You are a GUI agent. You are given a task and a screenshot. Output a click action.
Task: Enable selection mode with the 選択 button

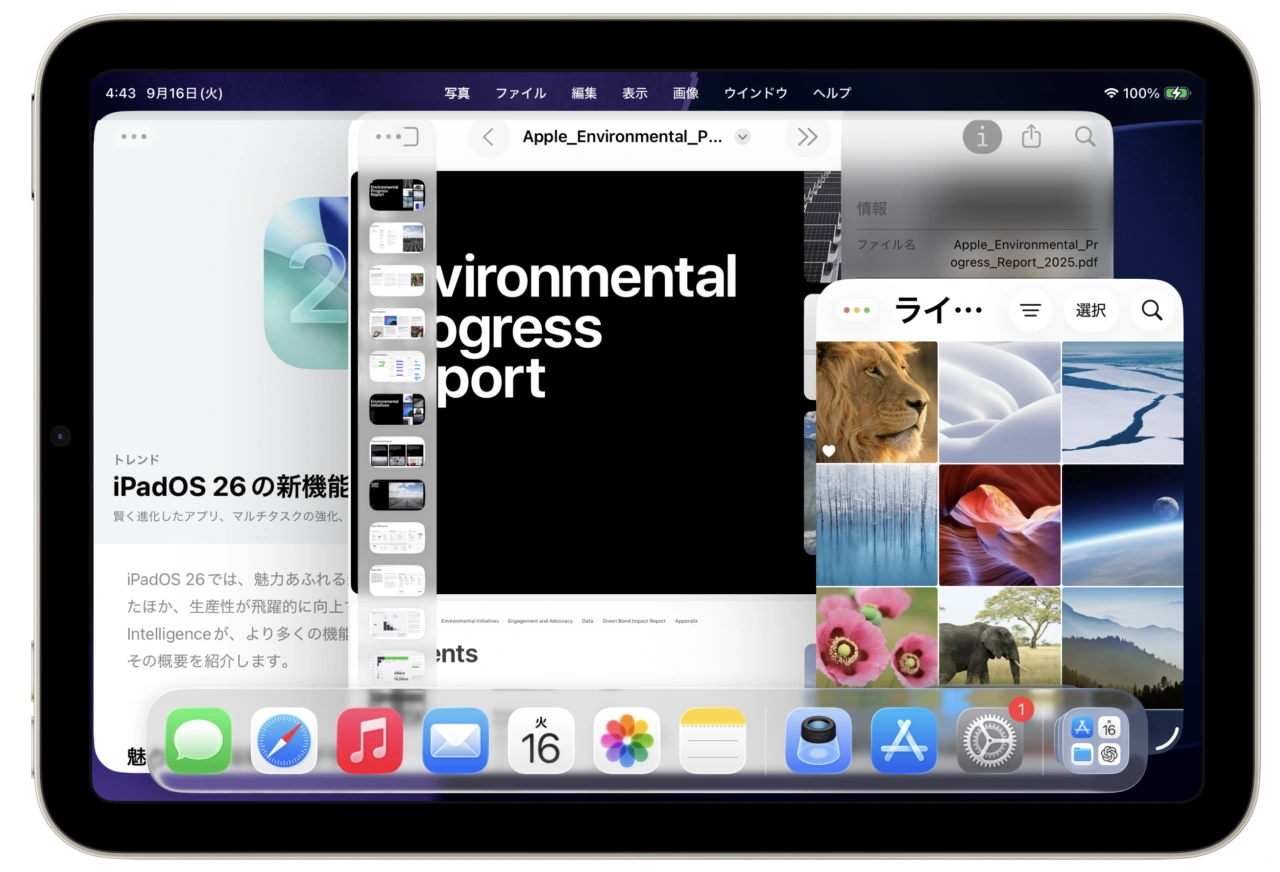click(1091, 310)
